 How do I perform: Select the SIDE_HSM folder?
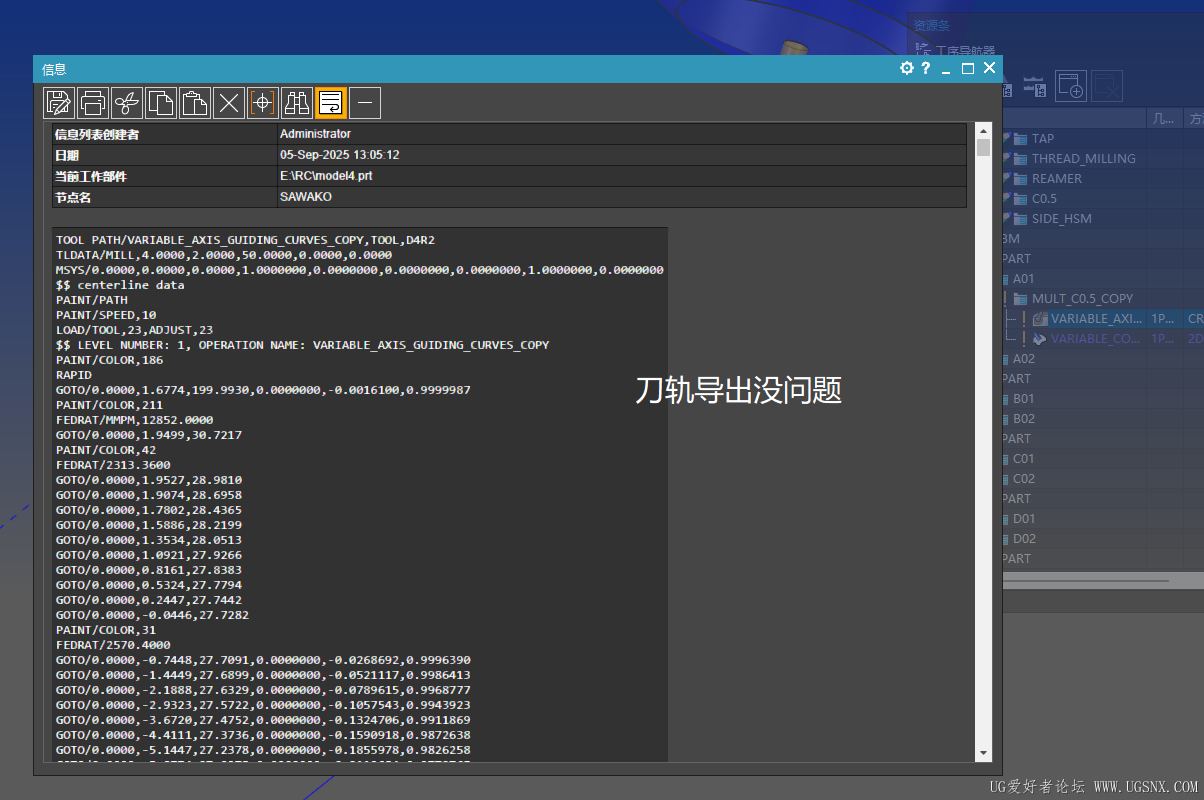click(x=1061, y=218)
